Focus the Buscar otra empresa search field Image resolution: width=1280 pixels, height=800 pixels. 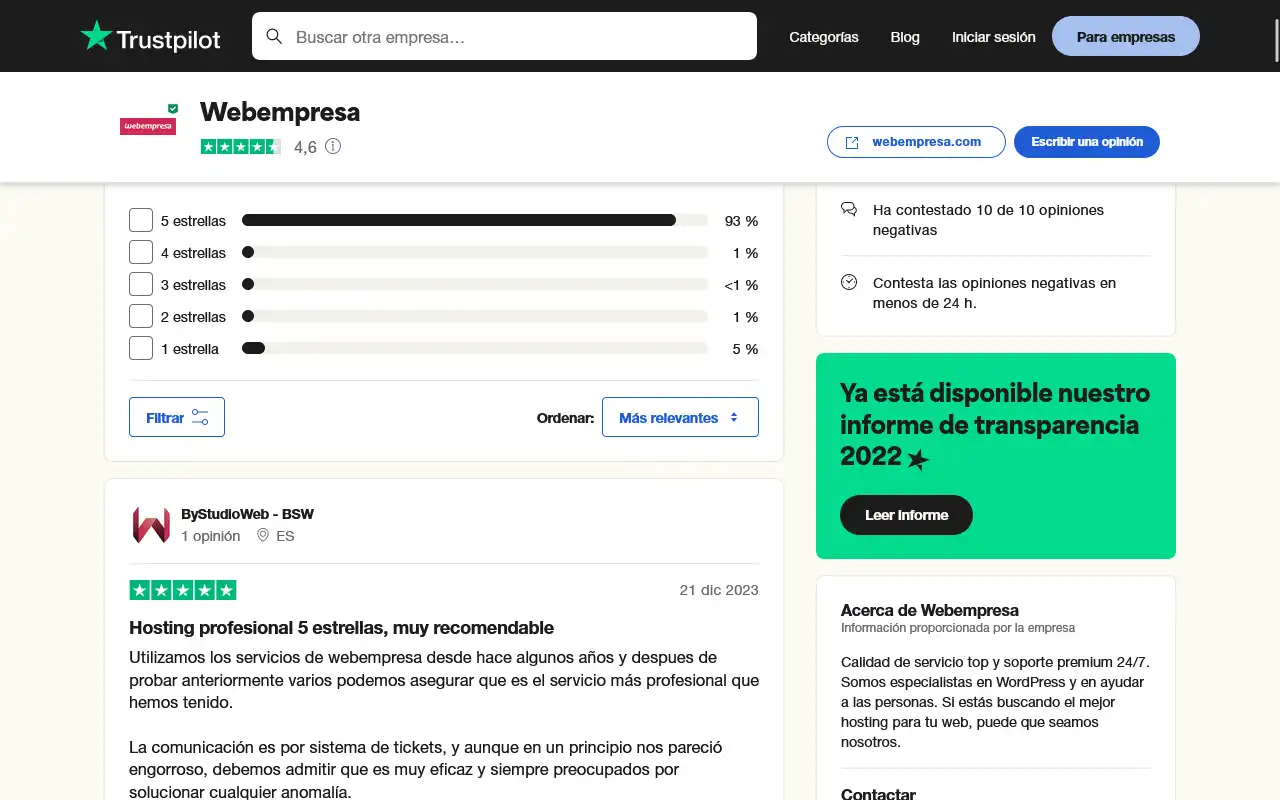(x=504, y=36)
